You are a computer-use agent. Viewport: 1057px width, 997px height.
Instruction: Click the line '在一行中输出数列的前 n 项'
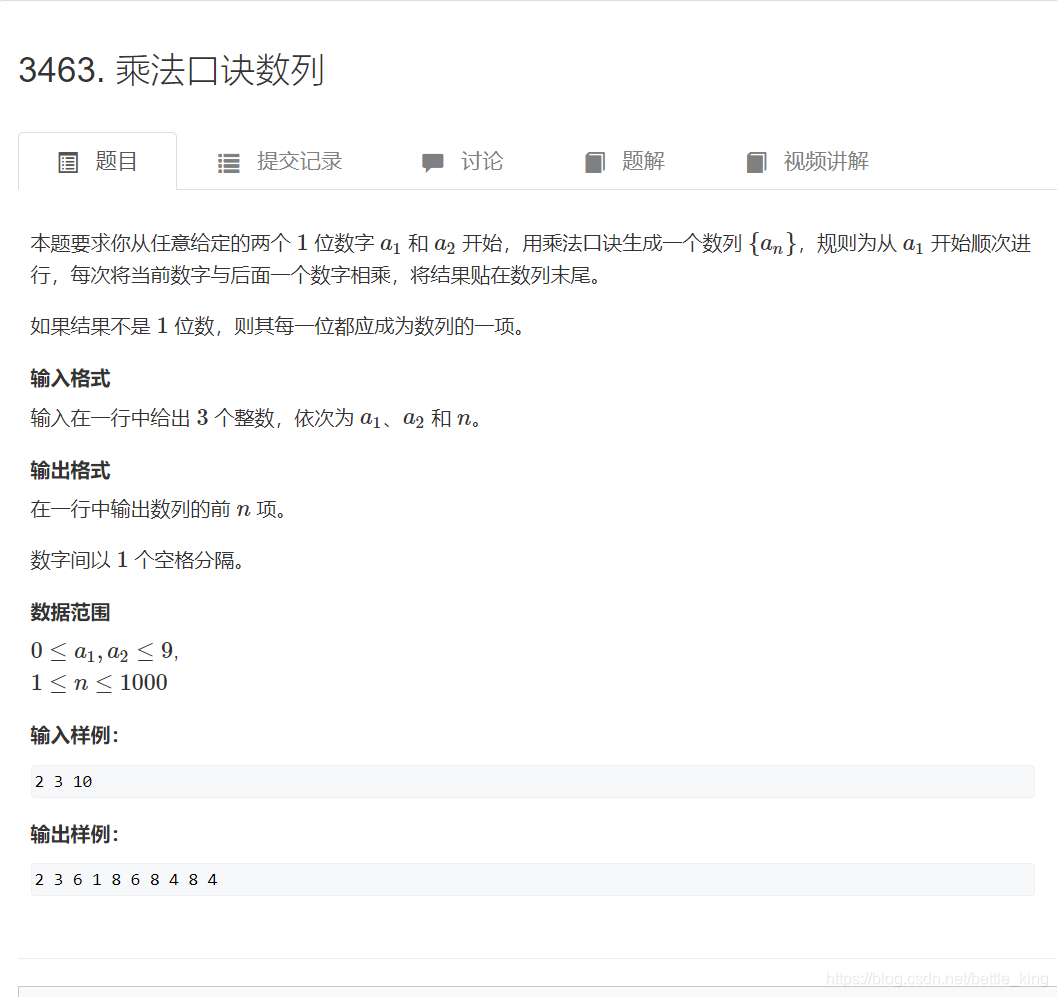(x=159, y=509)
